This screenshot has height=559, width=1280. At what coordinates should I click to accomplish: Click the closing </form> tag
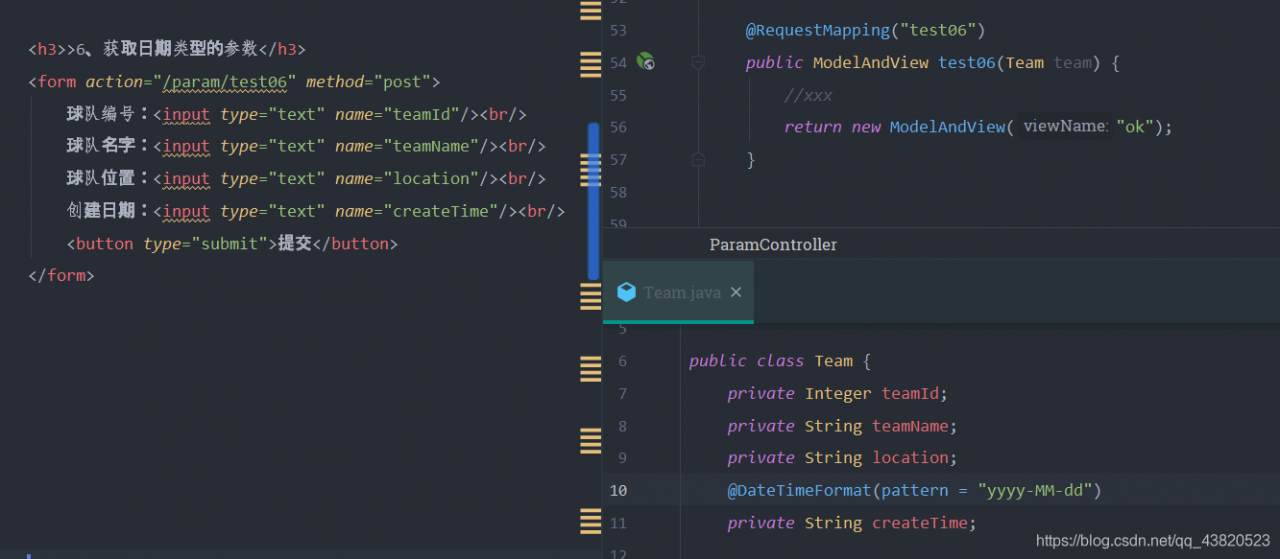pos(61,276)
